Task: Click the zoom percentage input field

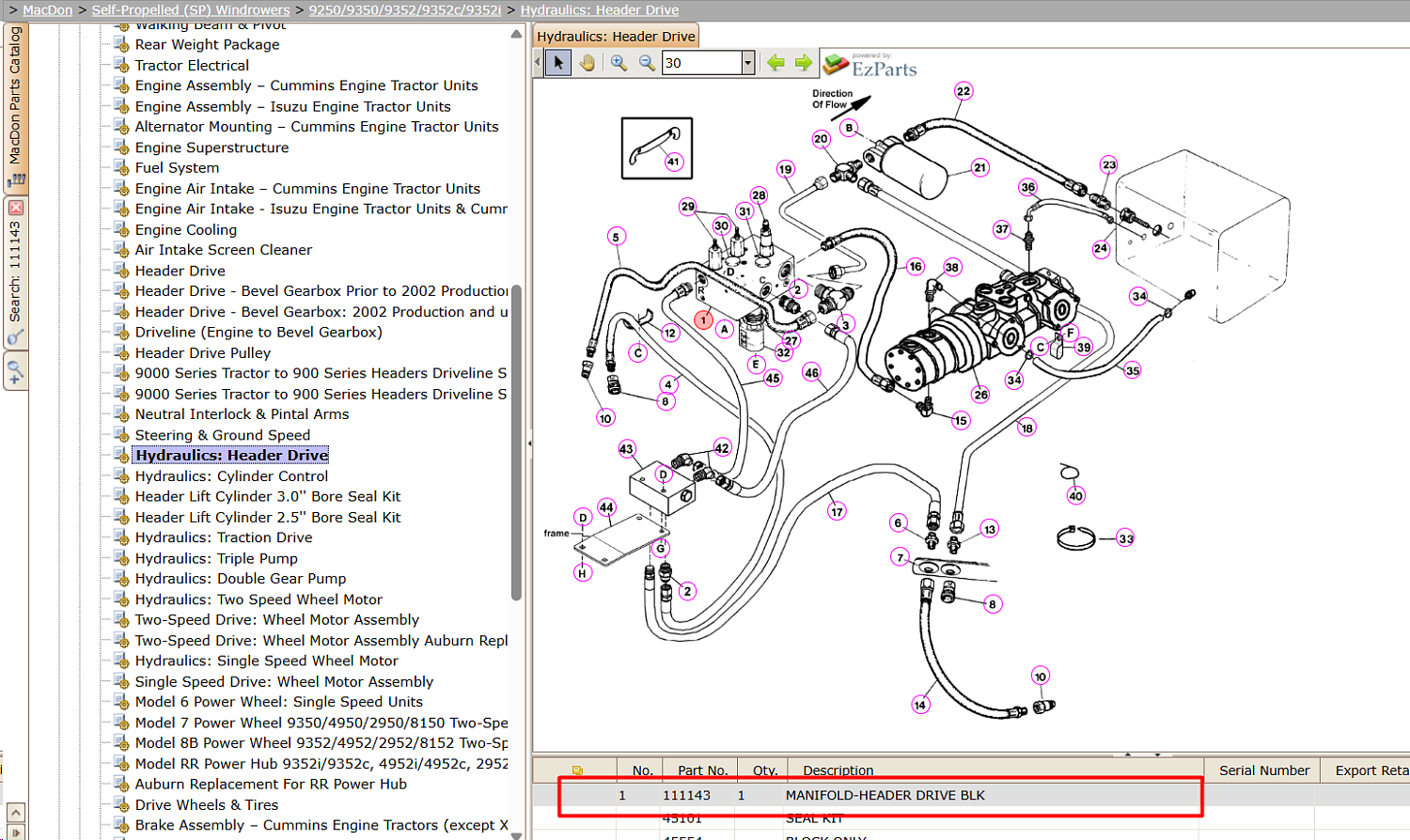Action: (702, 63)
